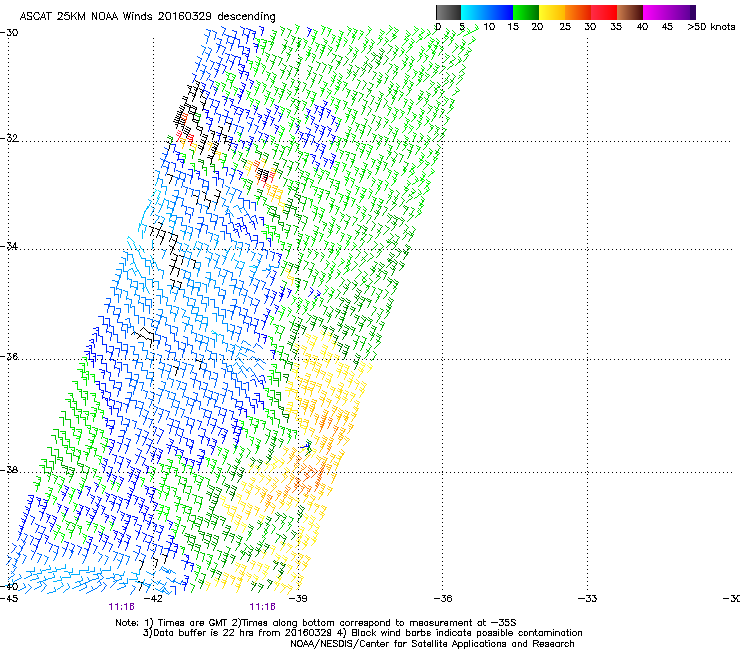Click the '-40' latitude axis label
The height and width of the screenshot is (650, 740).
9,586
